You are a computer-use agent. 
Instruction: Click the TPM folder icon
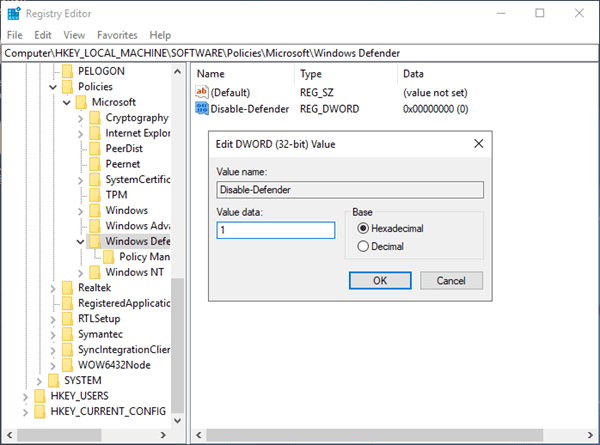[x=95, y=195]
